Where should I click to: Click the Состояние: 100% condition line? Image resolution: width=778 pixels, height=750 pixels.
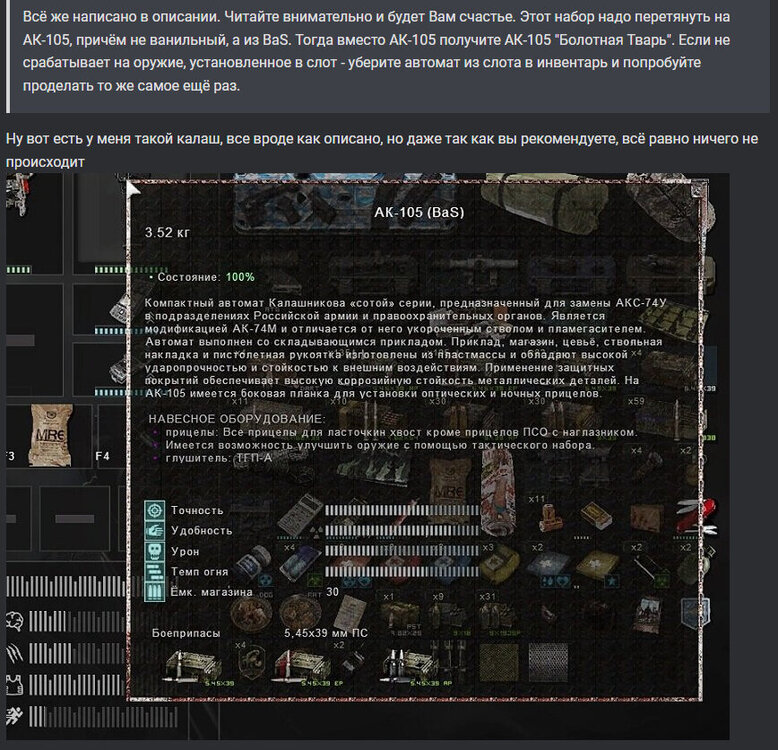coord(203,277)
